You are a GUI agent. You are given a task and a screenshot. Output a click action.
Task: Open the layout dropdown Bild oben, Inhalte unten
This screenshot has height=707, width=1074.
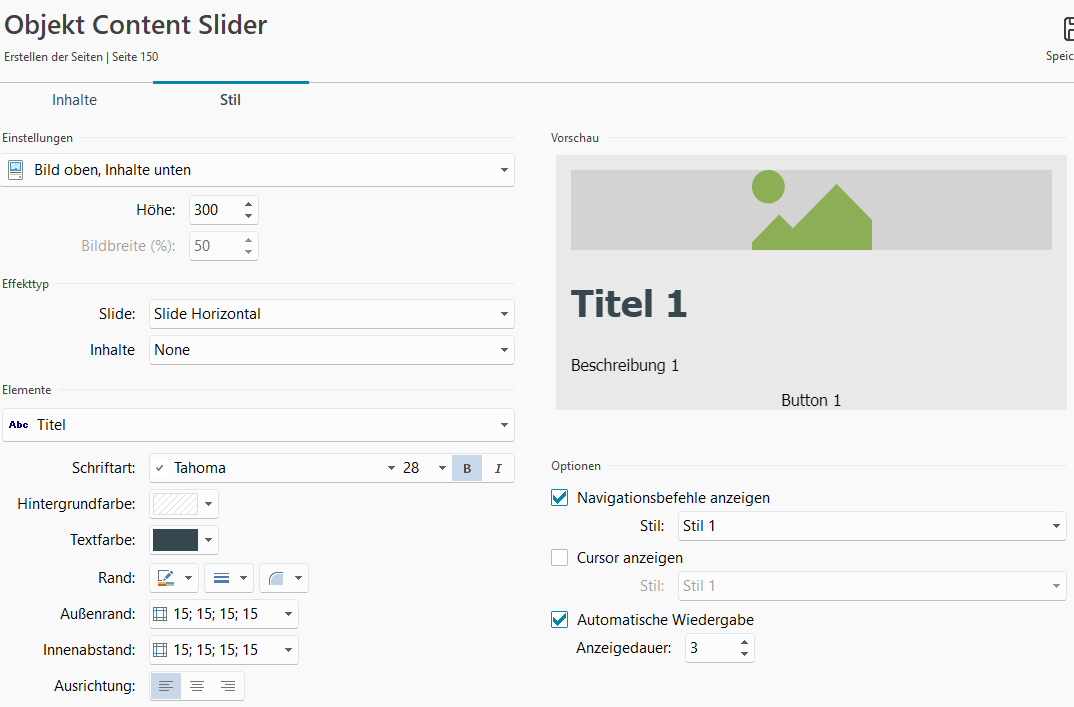click(258, 170)
